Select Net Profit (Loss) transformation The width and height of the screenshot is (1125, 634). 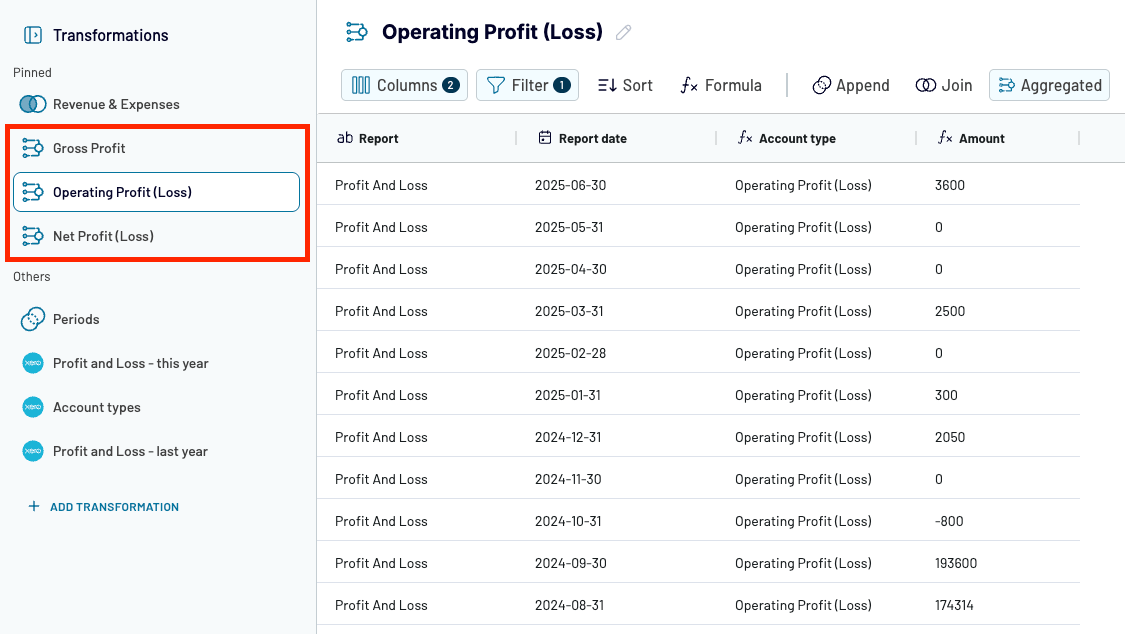point(103,236)
